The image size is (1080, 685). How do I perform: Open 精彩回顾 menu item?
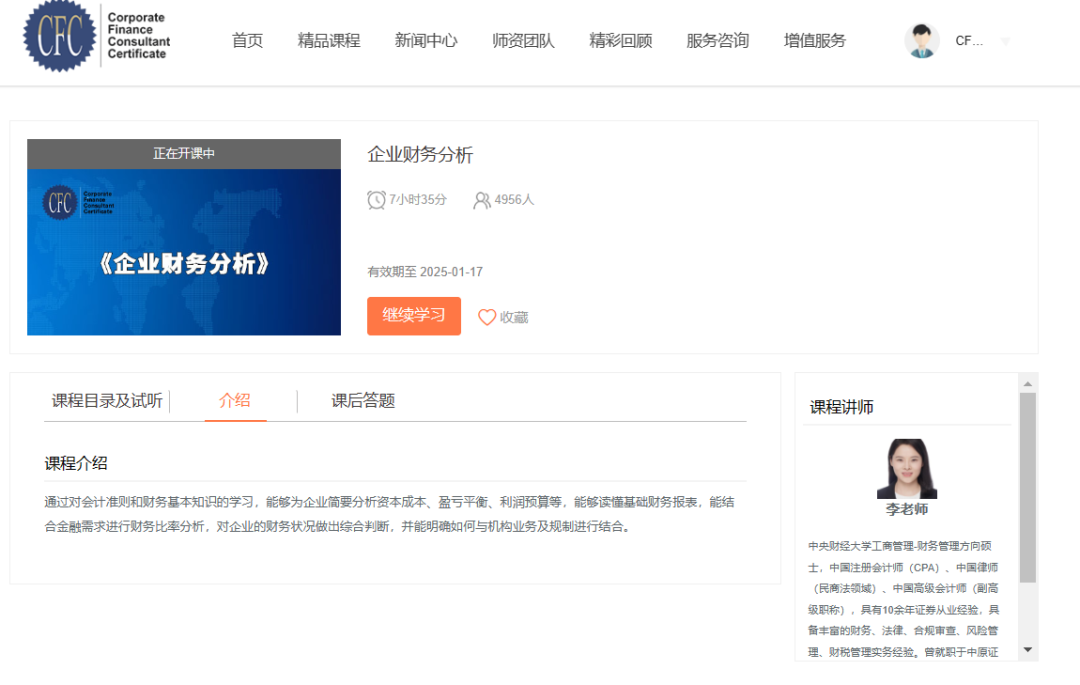pyautogui.click(x=621, y=41)
